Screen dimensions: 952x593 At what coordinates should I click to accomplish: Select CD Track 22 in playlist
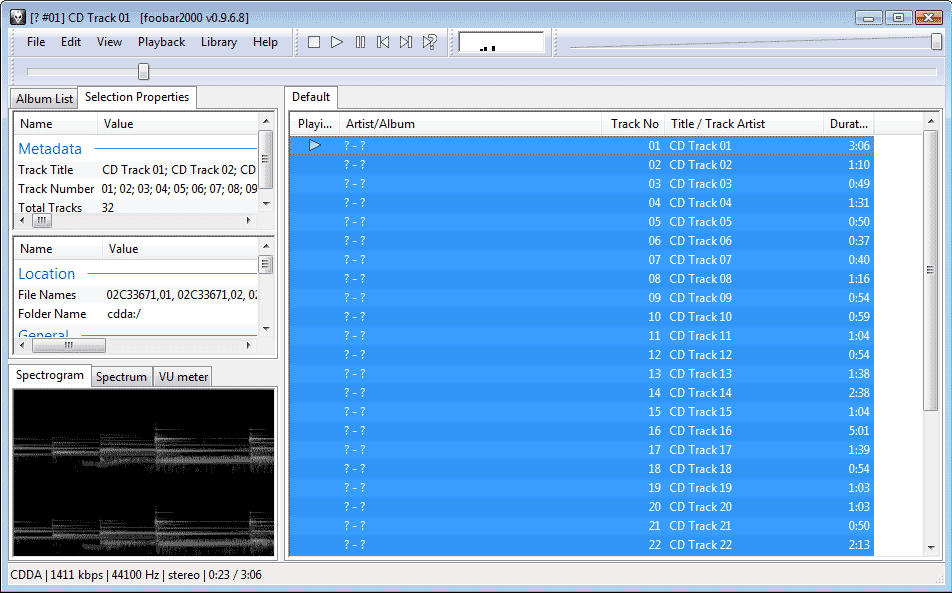coord(582,544)
